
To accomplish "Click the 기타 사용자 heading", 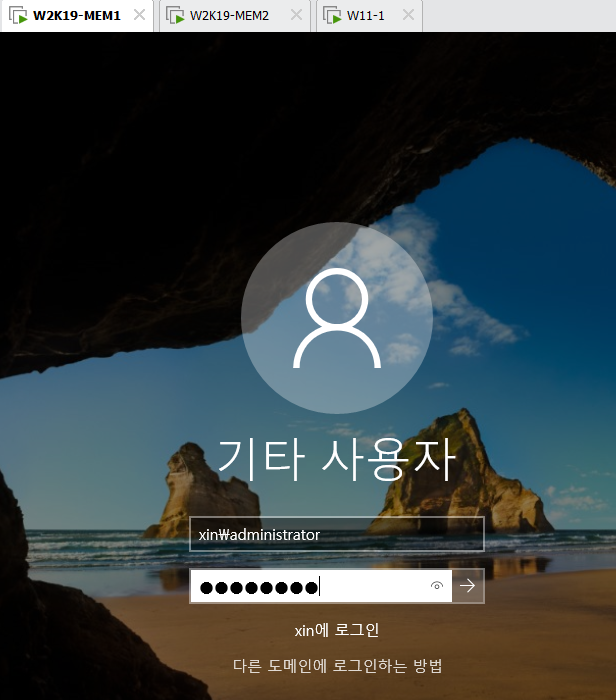I will click(x=337, y=460).
